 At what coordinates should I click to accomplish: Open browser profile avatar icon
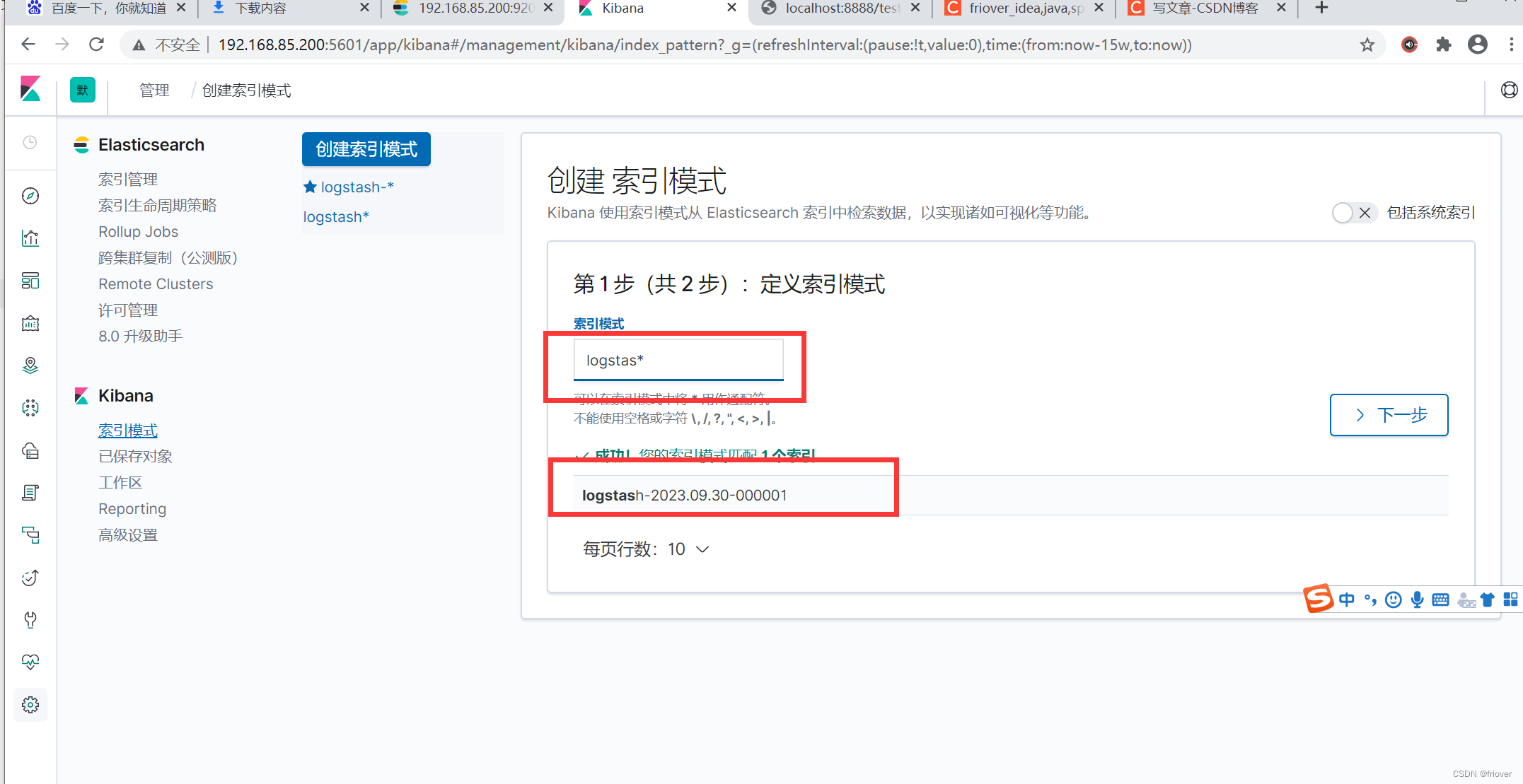coord(1478,45)
